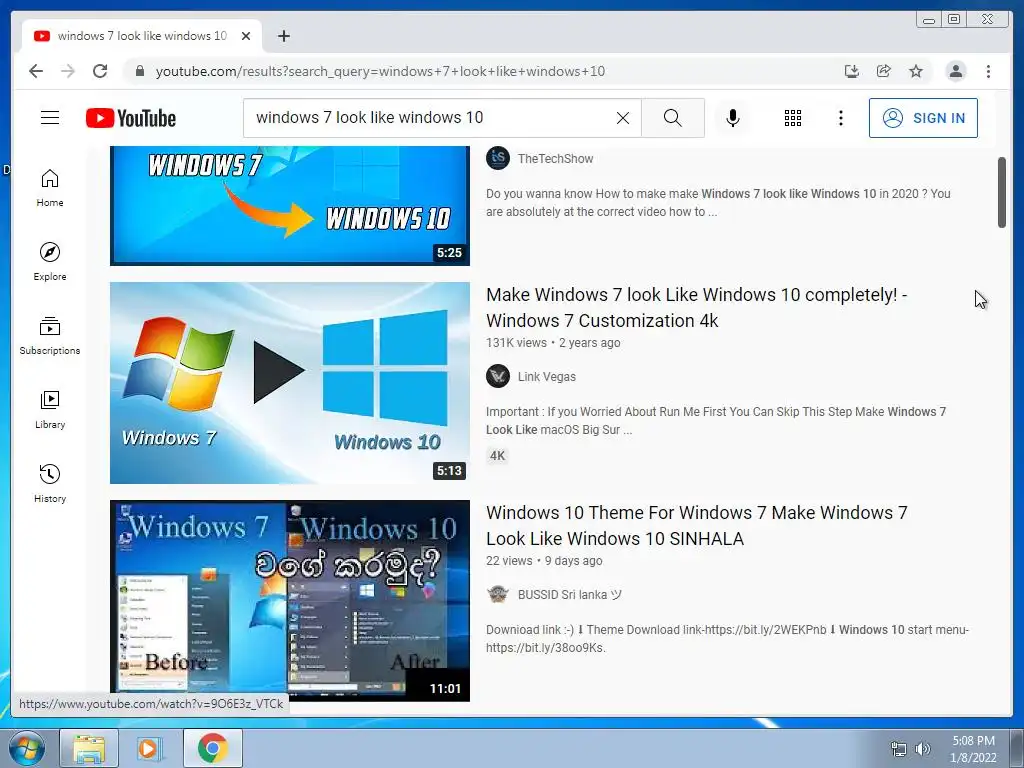This screenshot has width=1024, height=768.
Task: Clear the search box with the X
Action: pos(623,118)
